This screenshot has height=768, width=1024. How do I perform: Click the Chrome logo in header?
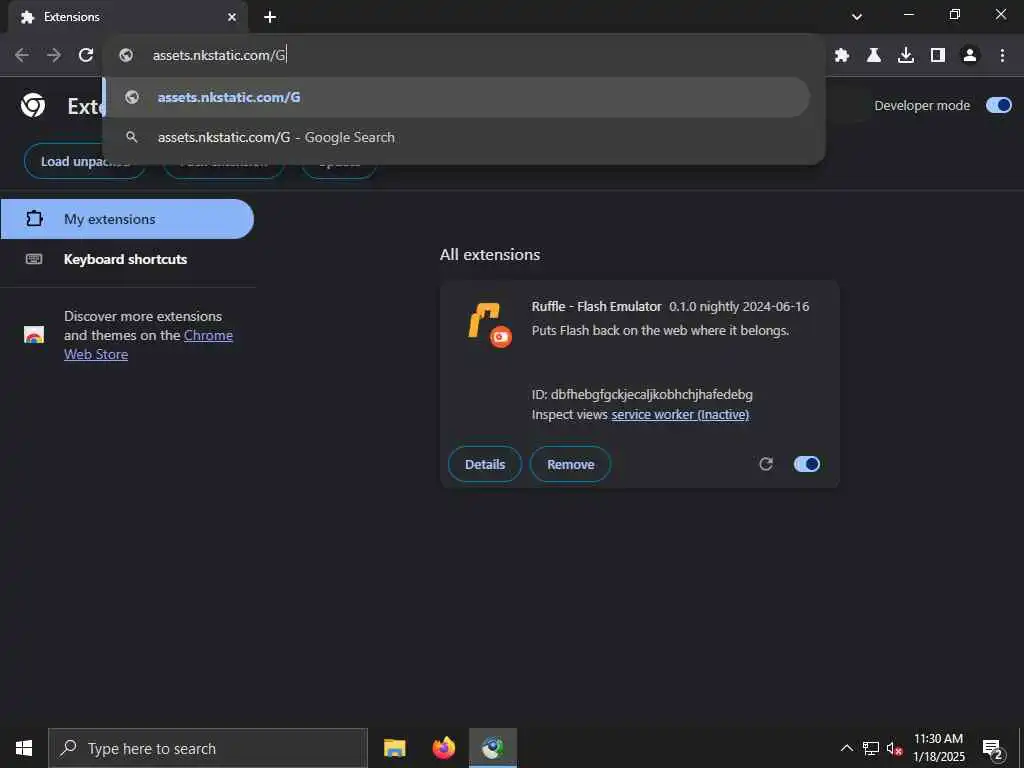click(33, 105)
